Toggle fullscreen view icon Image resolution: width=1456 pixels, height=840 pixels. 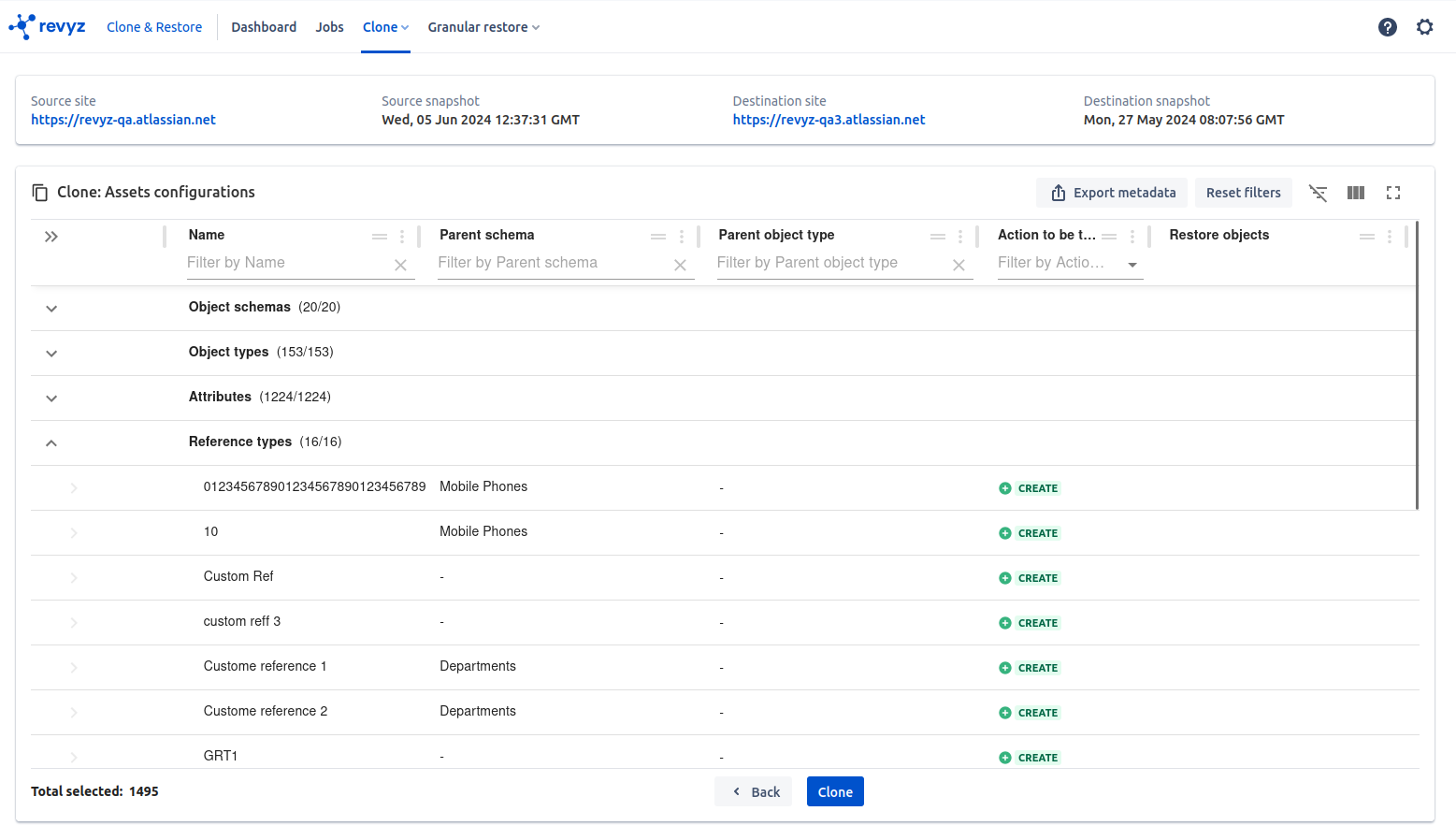point(1393,193)
